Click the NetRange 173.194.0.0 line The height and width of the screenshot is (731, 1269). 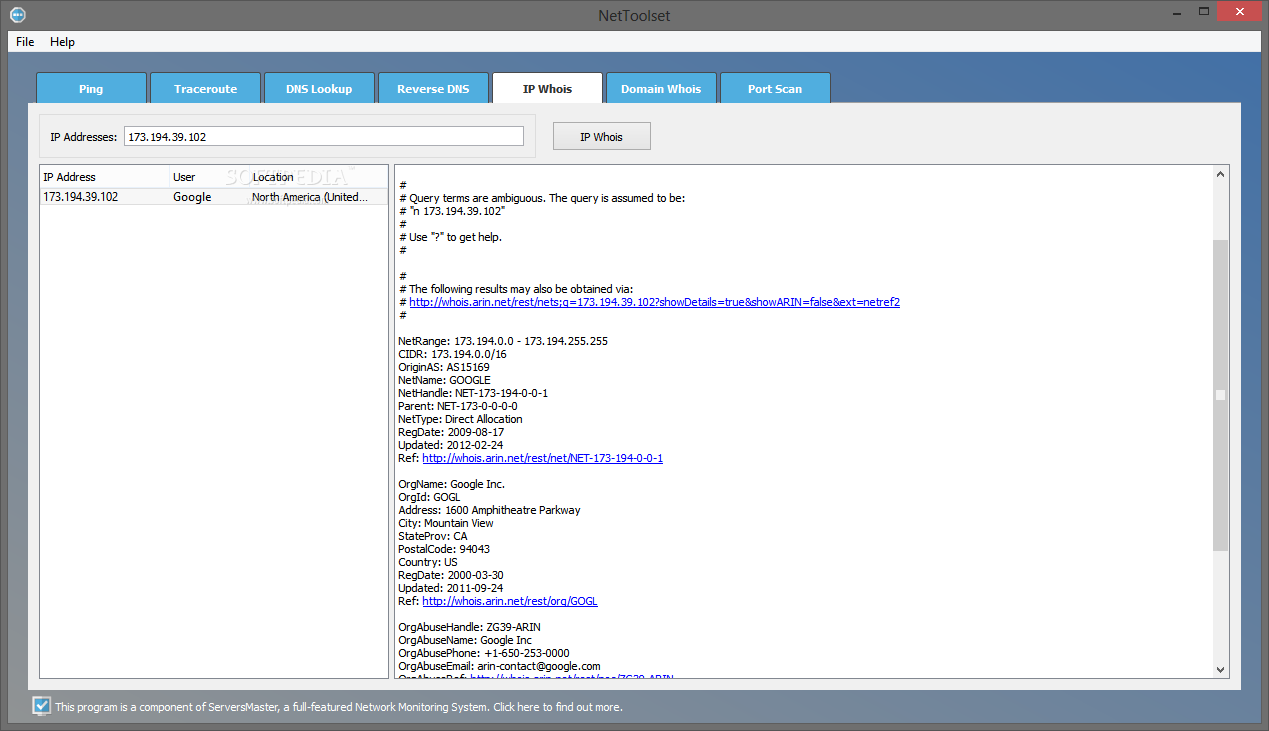point(503,341)
